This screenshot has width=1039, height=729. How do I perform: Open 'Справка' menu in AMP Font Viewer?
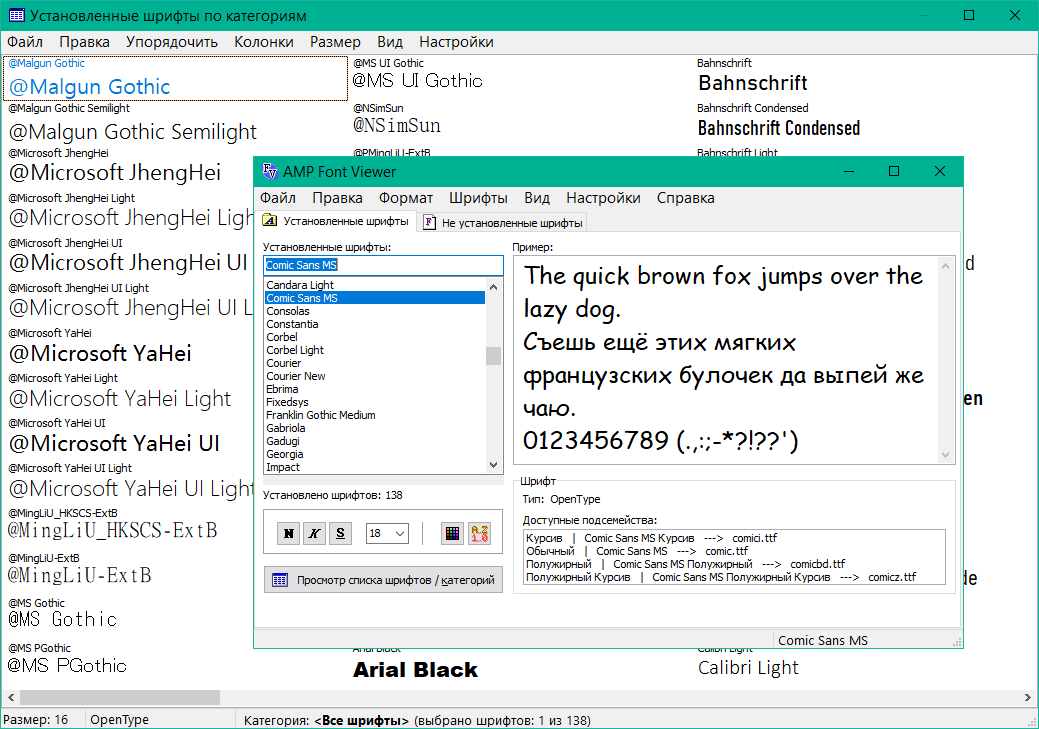point(685,198)
